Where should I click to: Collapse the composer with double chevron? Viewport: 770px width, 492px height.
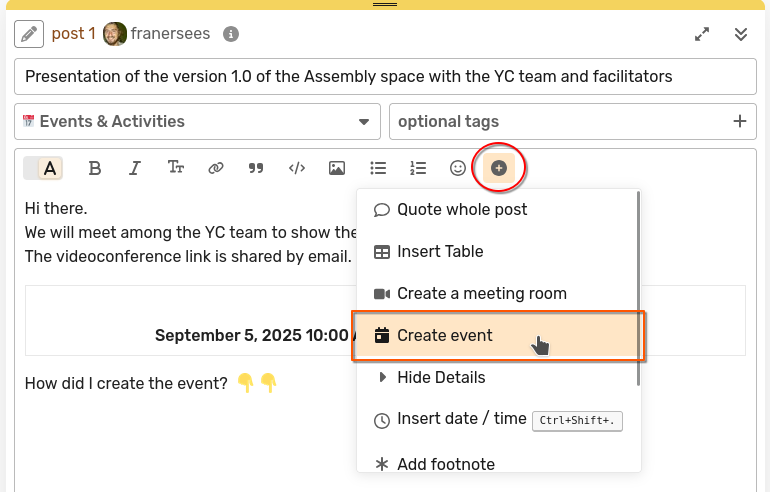pyautogui.click(x=741, y=34)
